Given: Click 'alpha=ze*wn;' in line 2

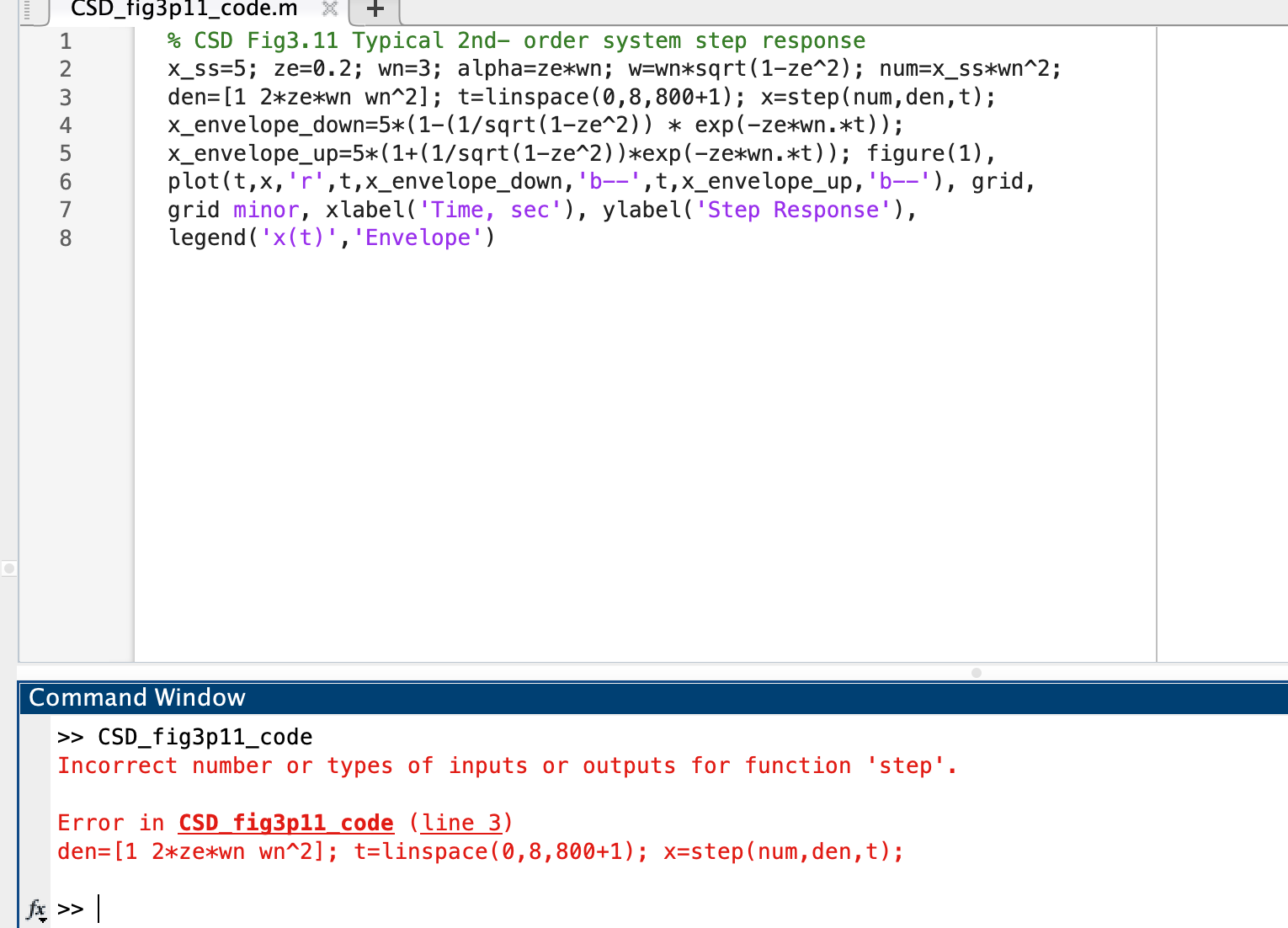Looking at the screenshot, I should click(535, 69).
